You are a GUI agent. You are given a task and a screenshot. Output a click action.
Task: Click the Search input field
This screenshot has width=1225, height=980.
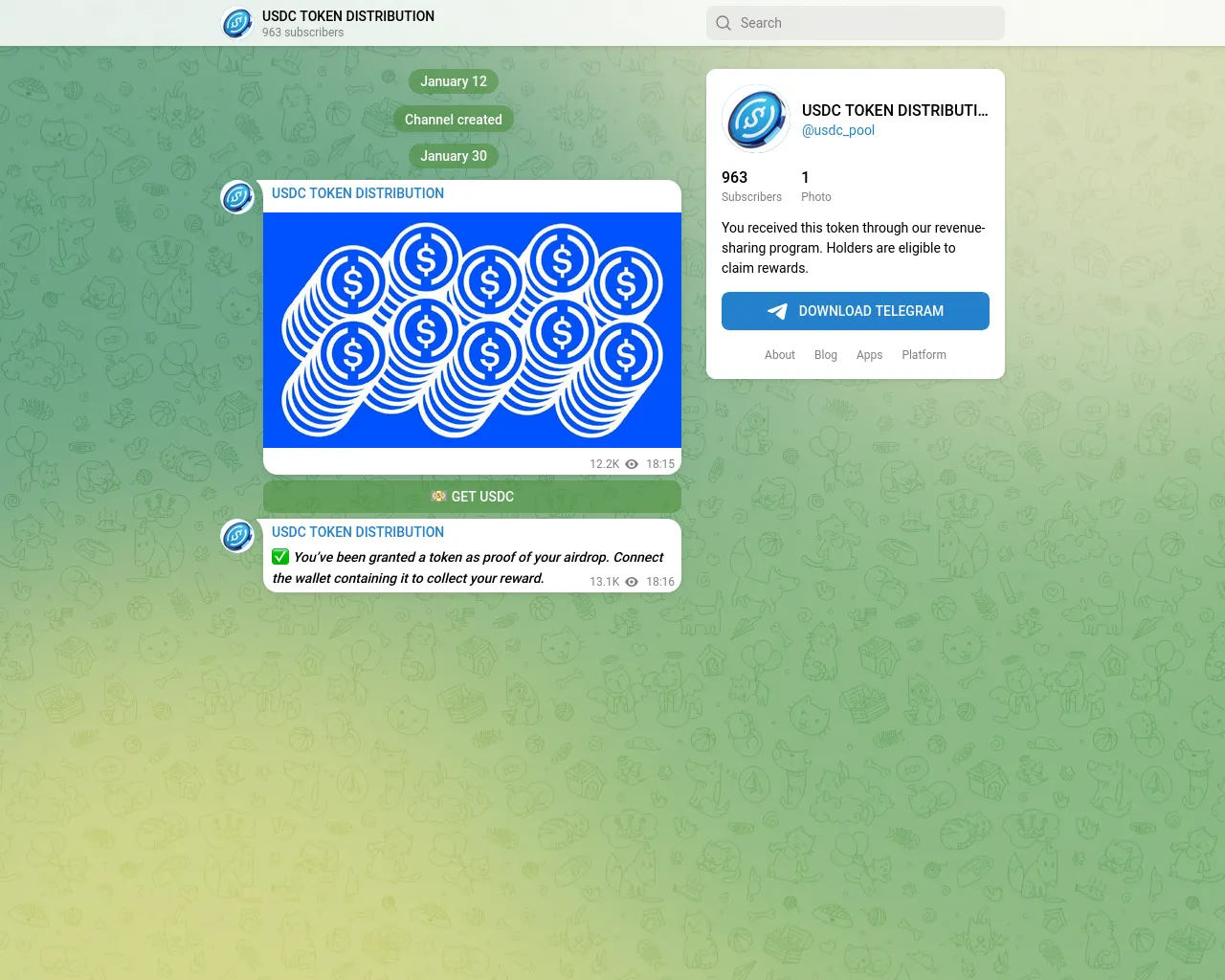[x=856, y=23]
